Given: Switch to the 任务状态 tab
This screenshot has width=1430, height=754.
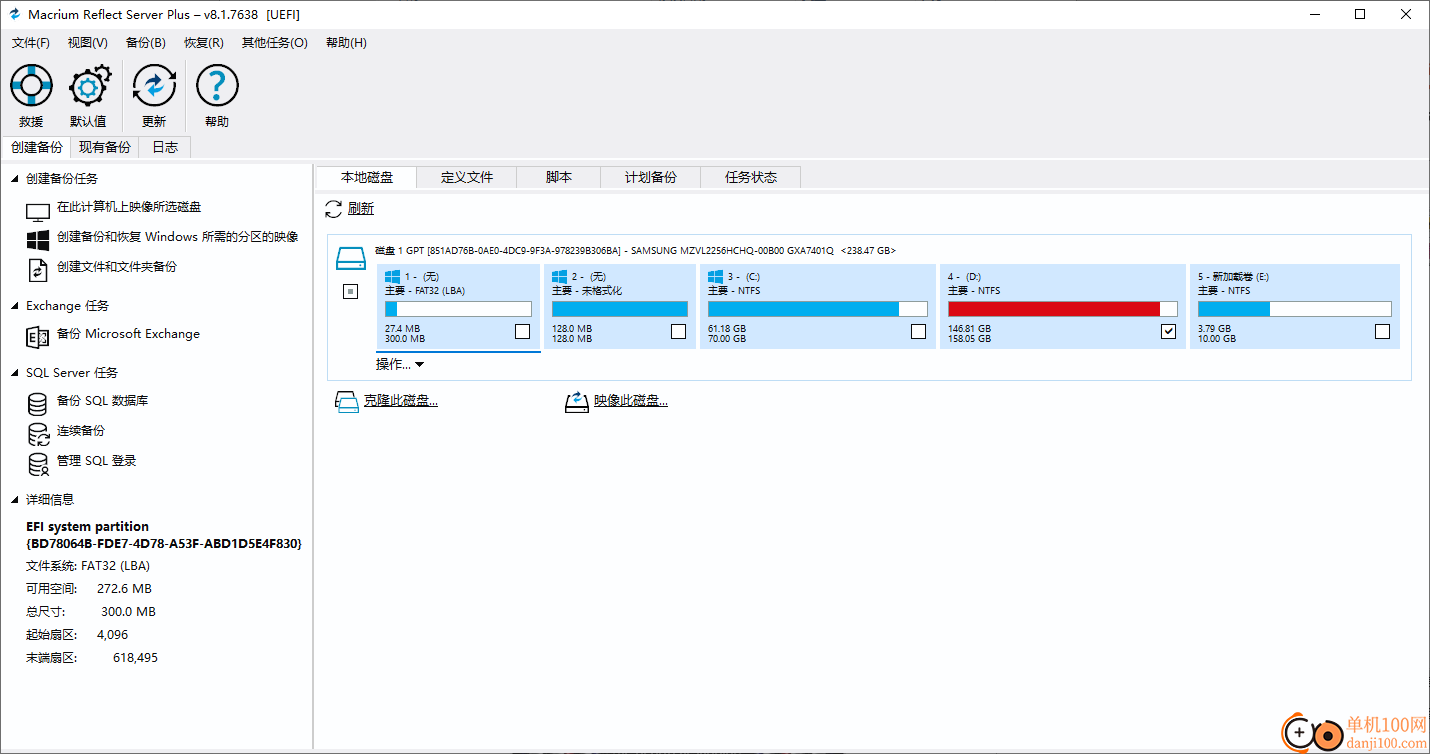Looking at the screenshot, I should pos(751,177).
